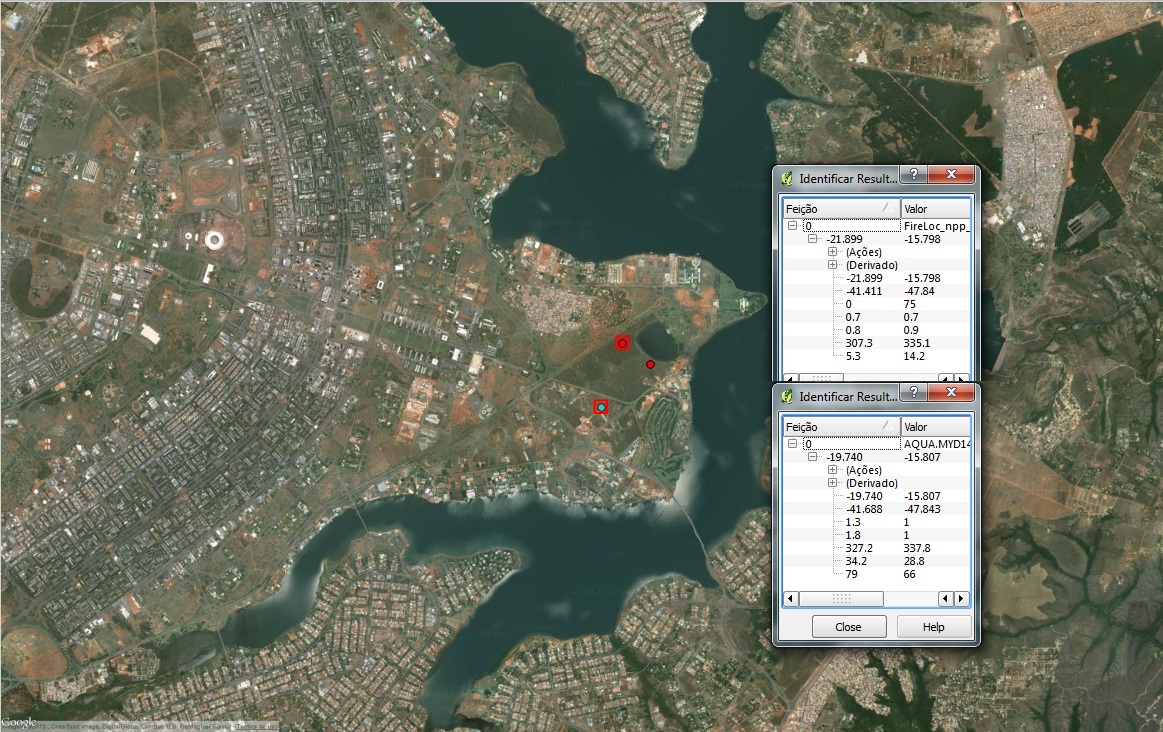The height and width of the screenshot is (732, 1163).
Task: Click the unhighlighted red point near the pond
Action: click(x=650, y=365)
